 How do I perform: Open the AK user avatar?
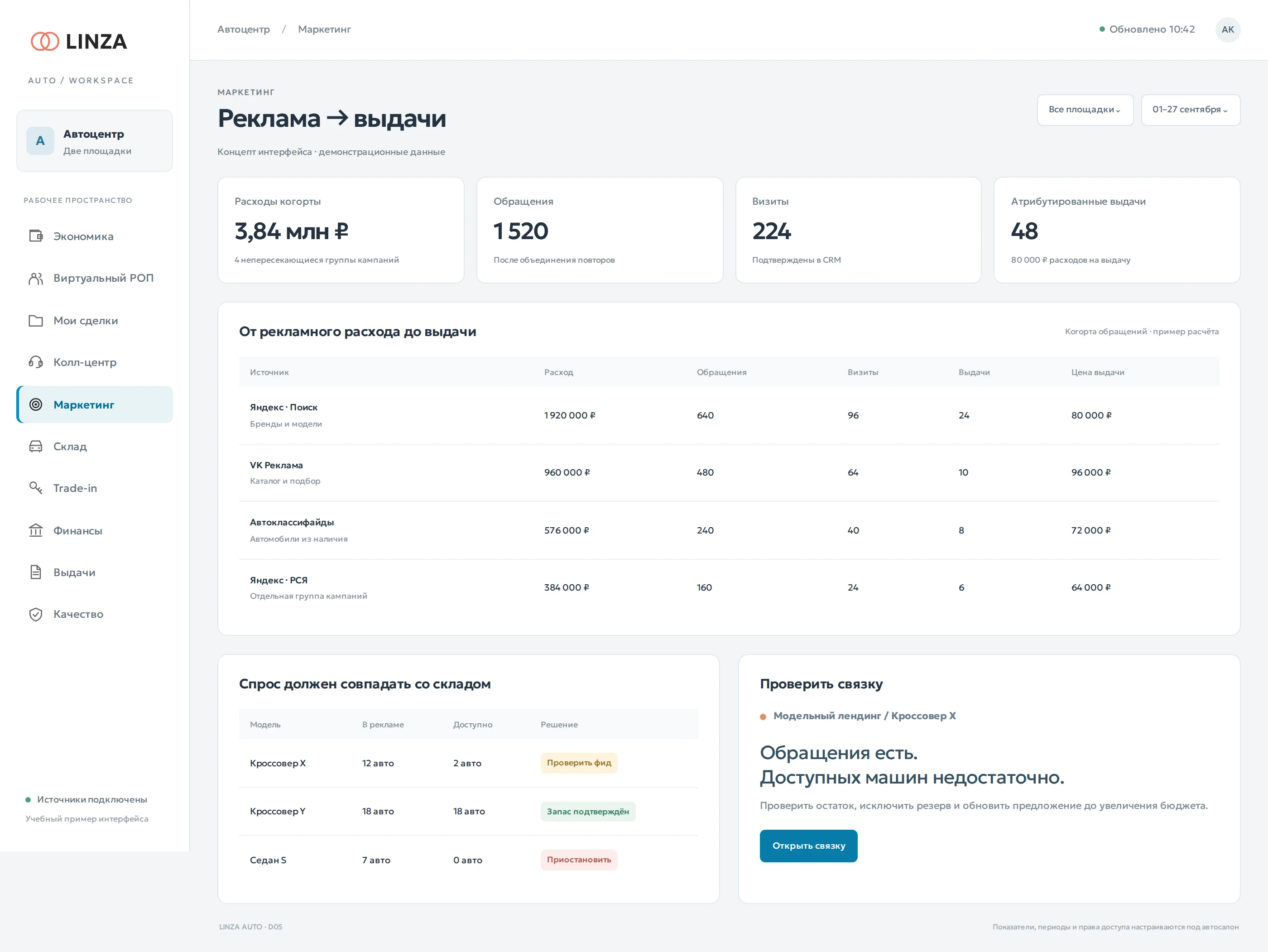pyautogui.click(x=1227, y=30)
